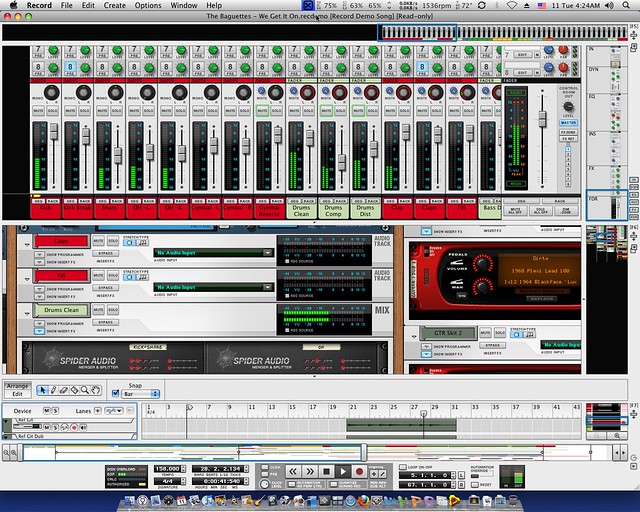This screenshot has width=640, height=512.
Task: Select the stretch type note icon on Claps
Action: click(142, 243)
